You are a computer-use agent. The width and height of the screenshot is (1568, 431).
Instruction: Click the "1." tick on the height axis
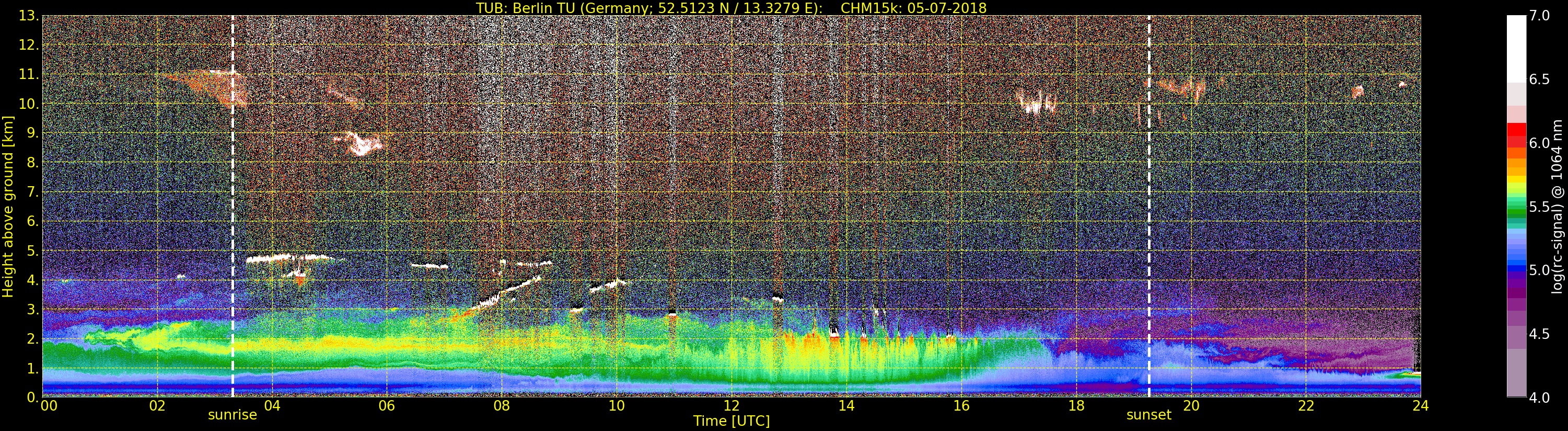coord(32,368)
